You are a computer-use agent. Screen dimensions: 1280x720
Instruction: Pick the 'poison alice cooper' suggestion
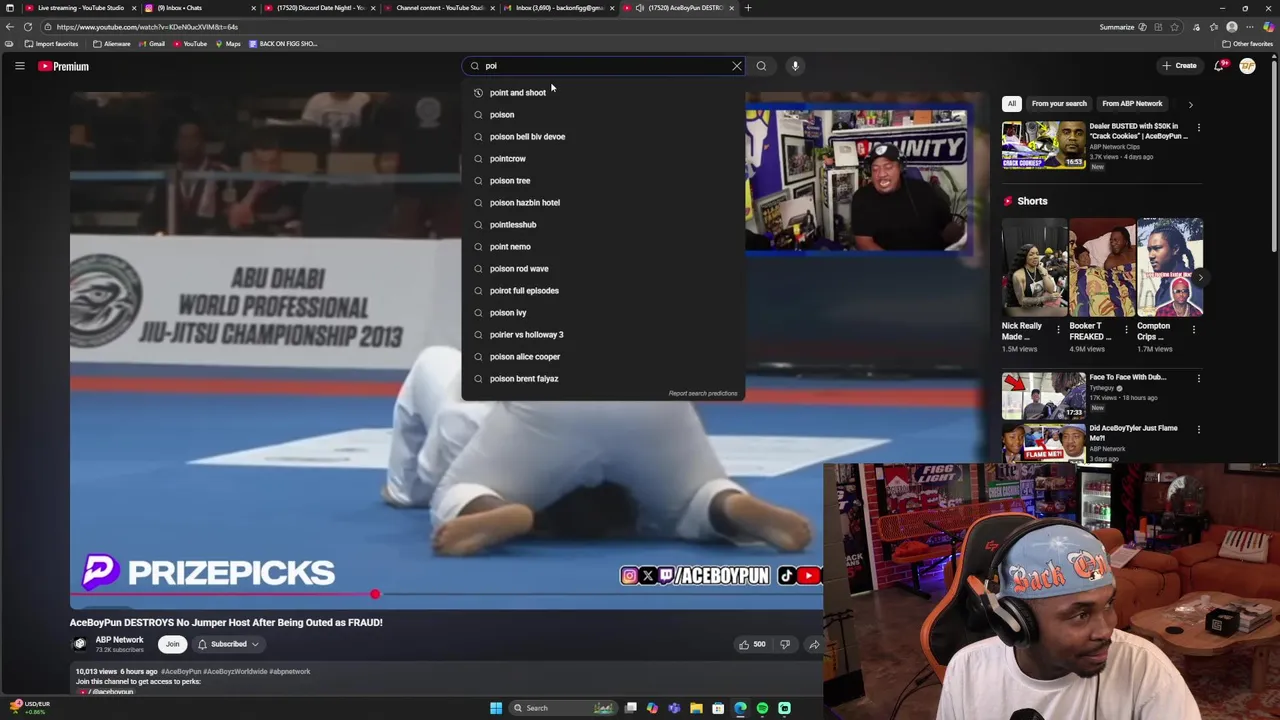603,356
